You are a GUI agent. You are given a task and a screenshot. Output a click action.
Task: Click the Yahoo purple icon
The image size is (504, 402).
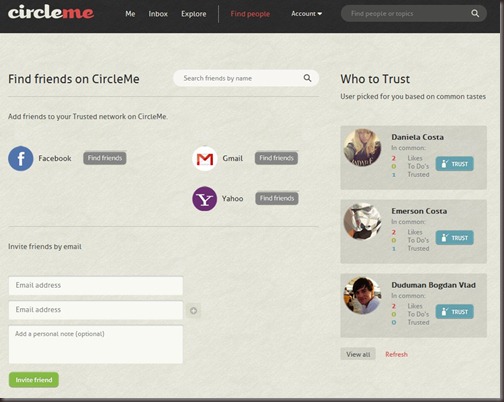(205, 199)
